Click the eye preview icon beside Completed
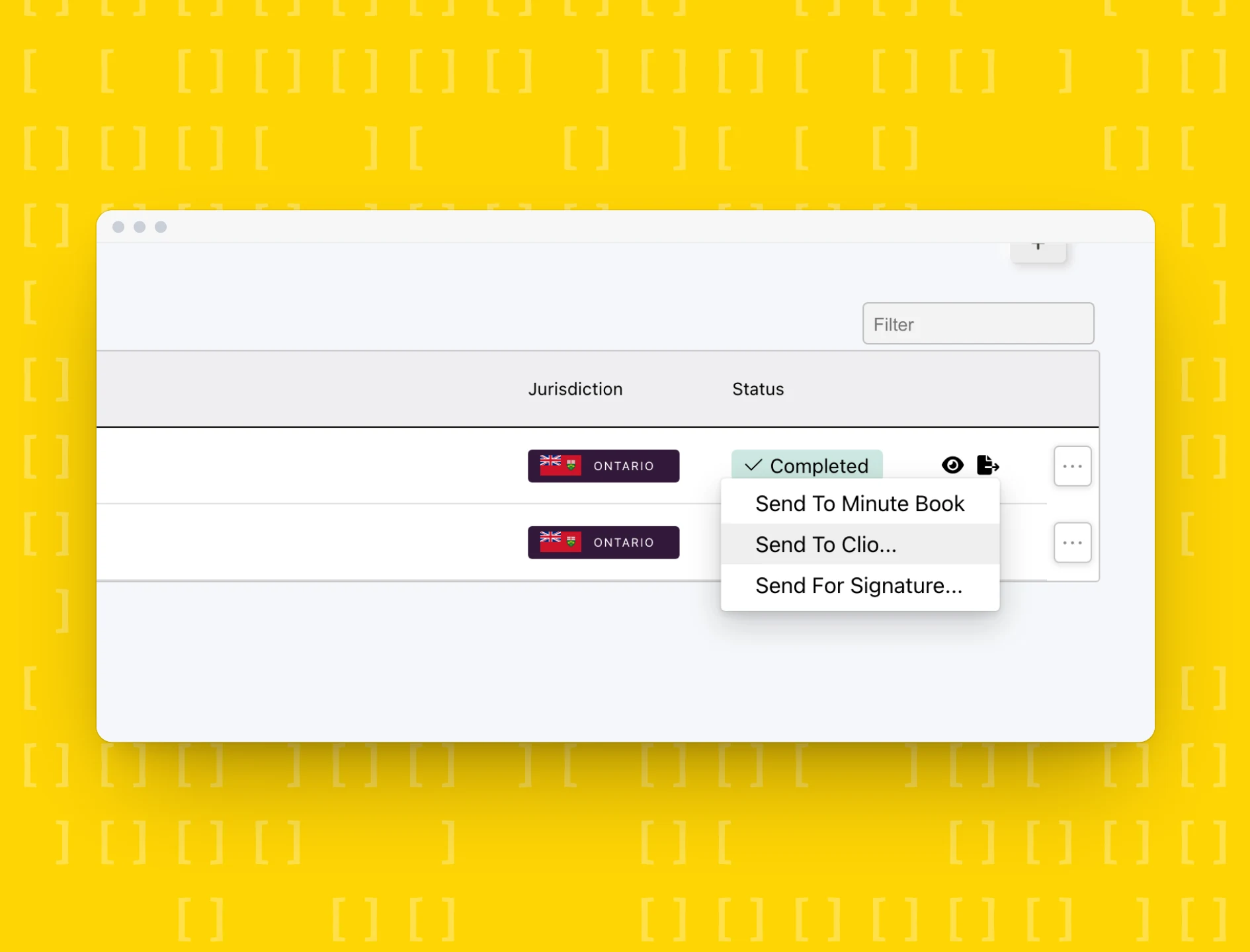 pos(952,465)
